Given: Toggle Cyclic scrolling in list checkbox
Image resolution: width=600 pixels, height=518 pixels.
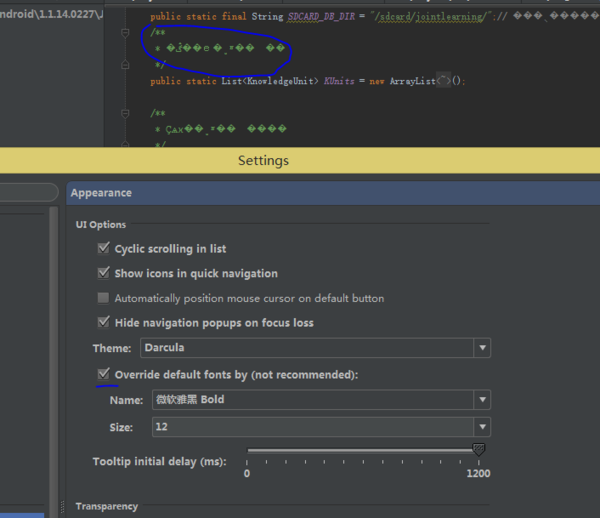Looking at the screenshot, I should point(103,248).
